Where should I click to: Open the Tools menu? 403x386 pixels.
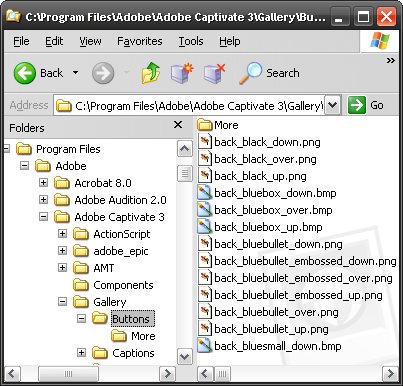pyautogui.click(x=191, y=41)
